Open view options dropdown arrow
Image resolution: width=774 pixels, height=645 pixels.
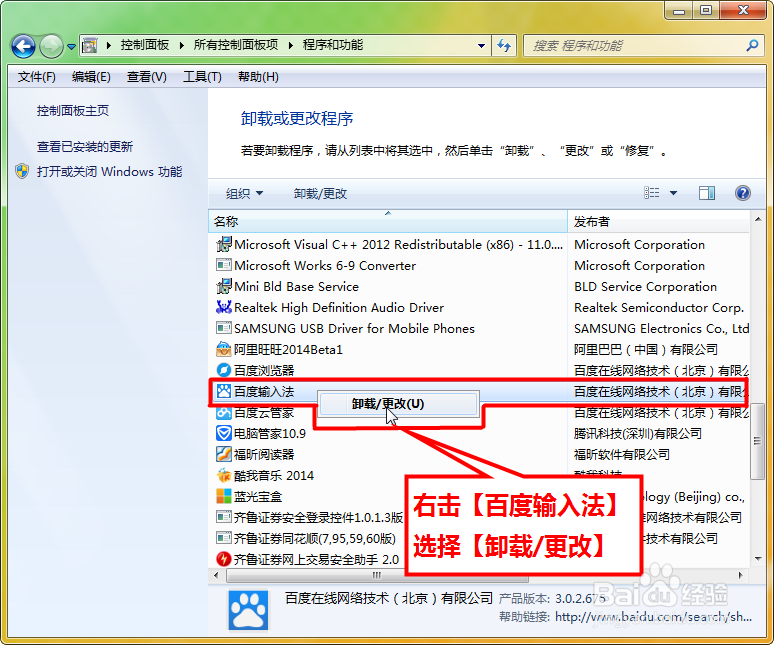point(673,193)
